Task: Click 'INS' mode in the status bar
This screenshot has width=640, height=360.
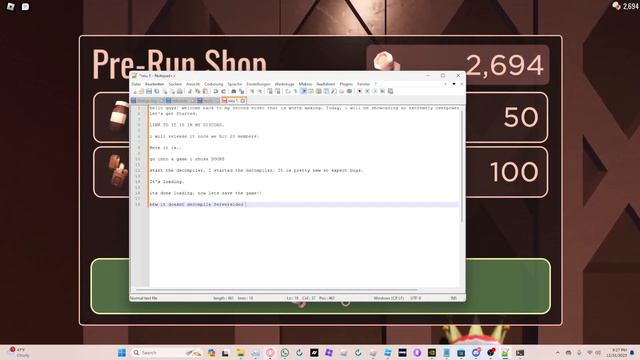Action: pyautogui.click(x=453, y=298)
